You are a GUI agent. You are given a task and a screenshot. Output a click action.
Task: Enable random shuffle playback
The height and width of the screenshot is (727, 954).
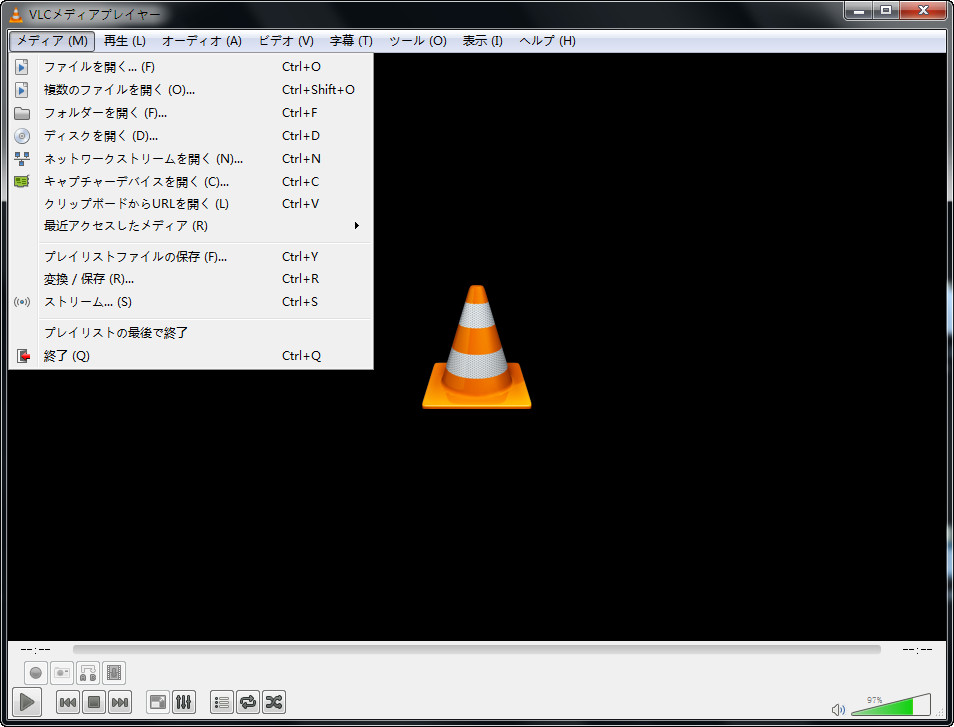click(273, 701)
